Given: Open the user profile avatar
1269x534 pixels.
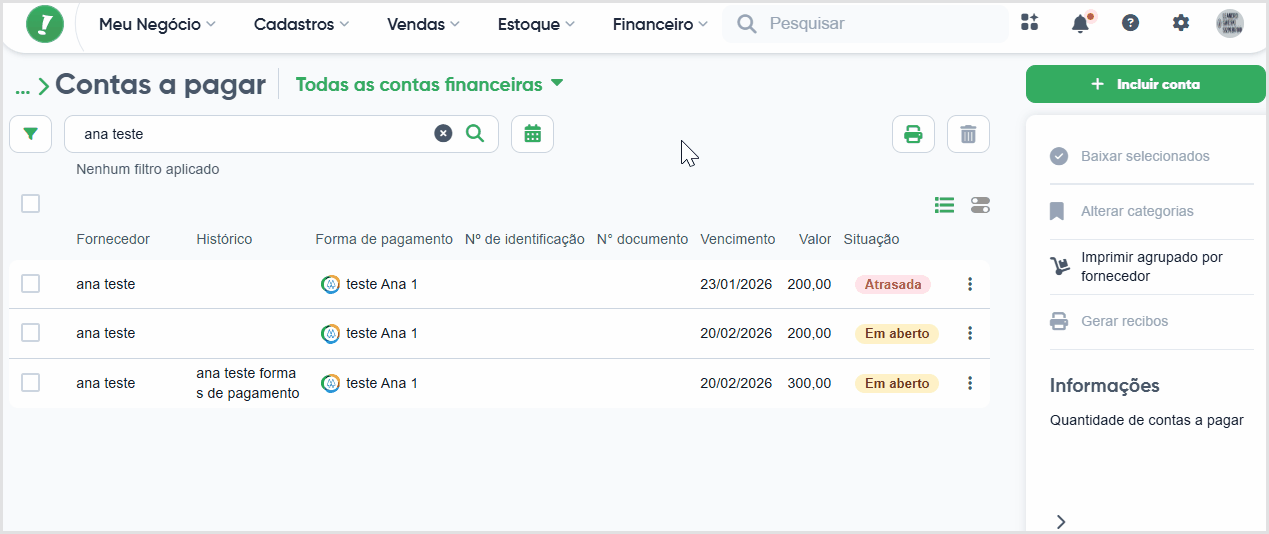Looking at the screenshot, I should click(x=1230, y=24).
